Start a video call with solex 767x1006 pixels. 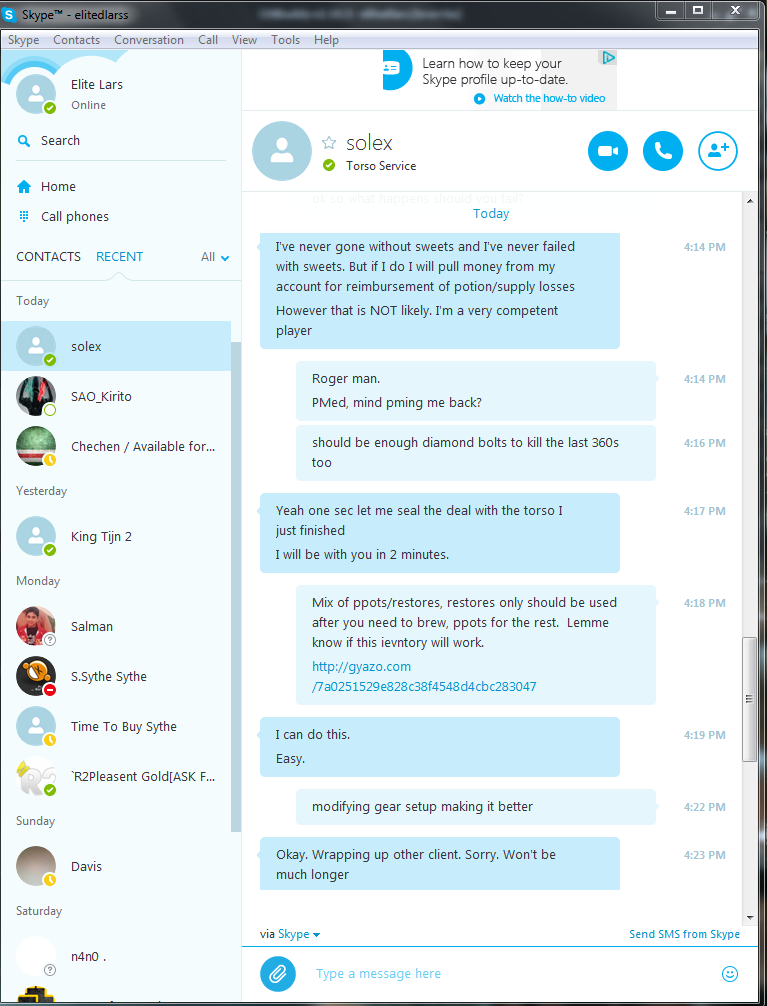pyautogui.click(x=607, y=151)
